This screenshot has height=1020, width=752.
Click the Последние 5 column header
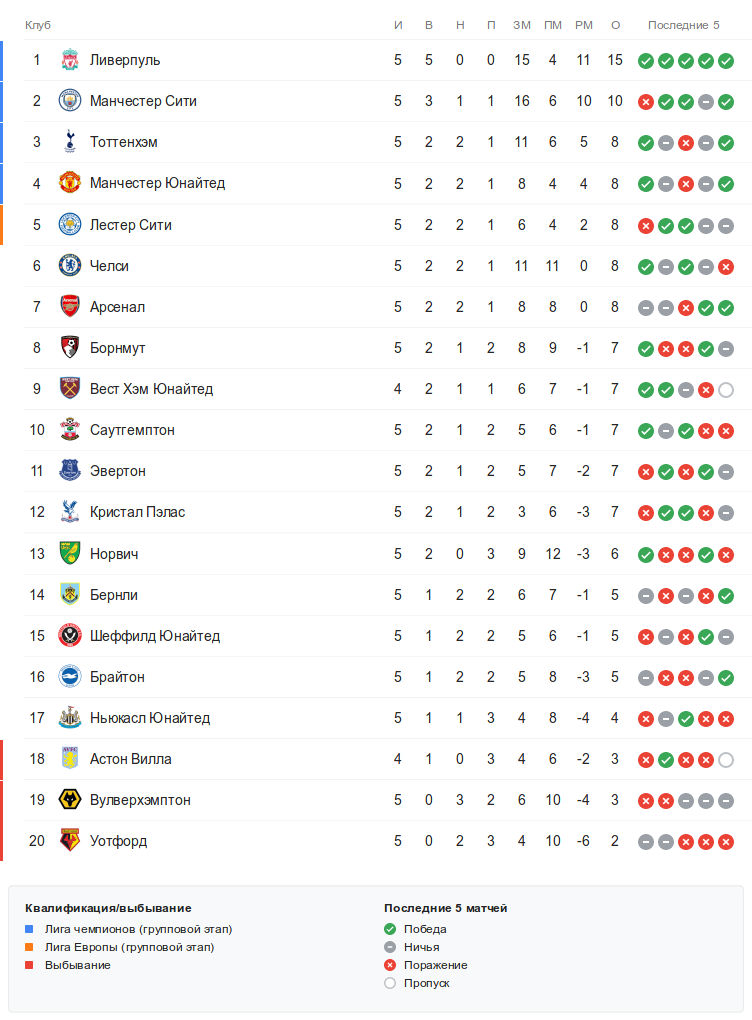coord(683,25)
